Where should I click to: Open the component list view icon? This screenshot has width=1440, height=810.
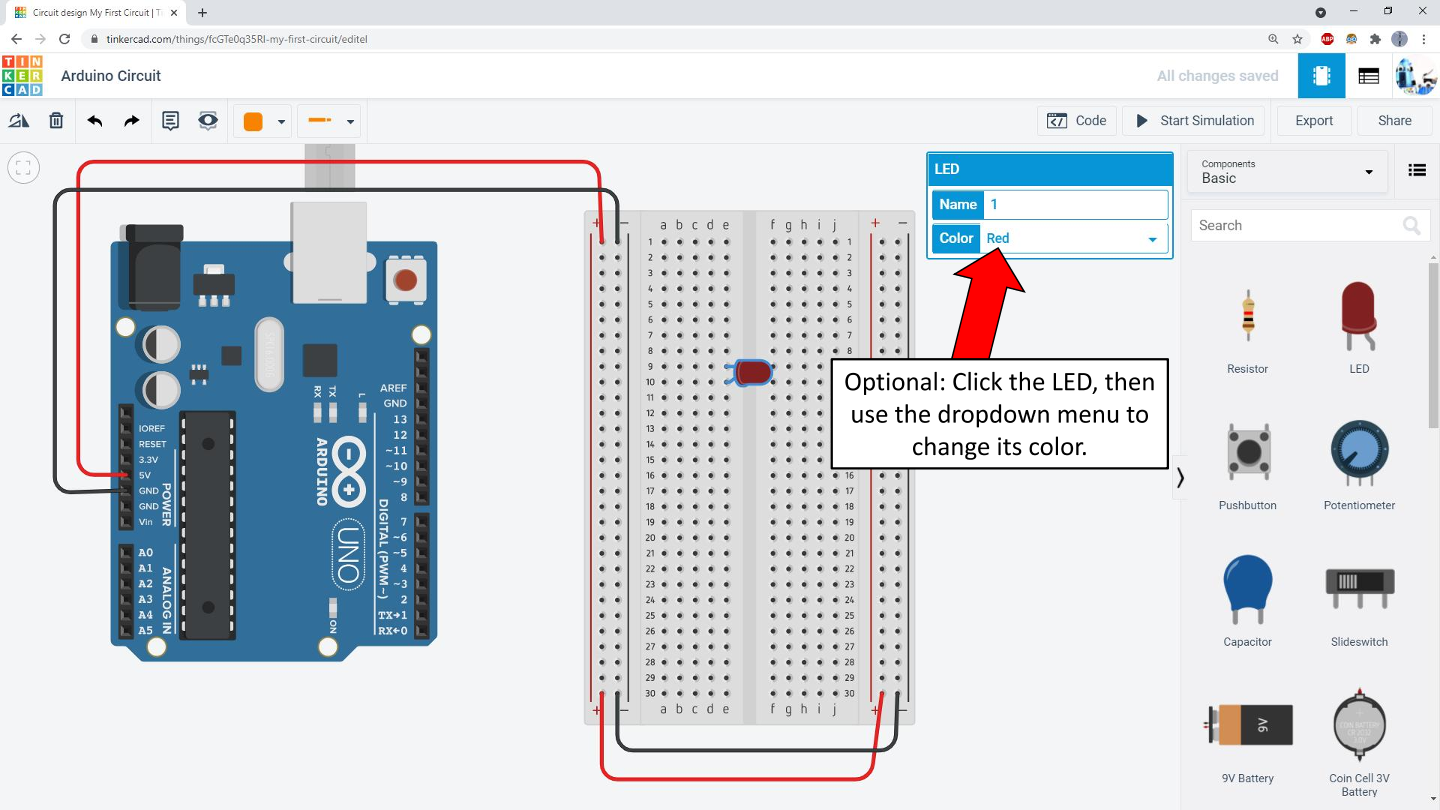[x=1417, y=169]
